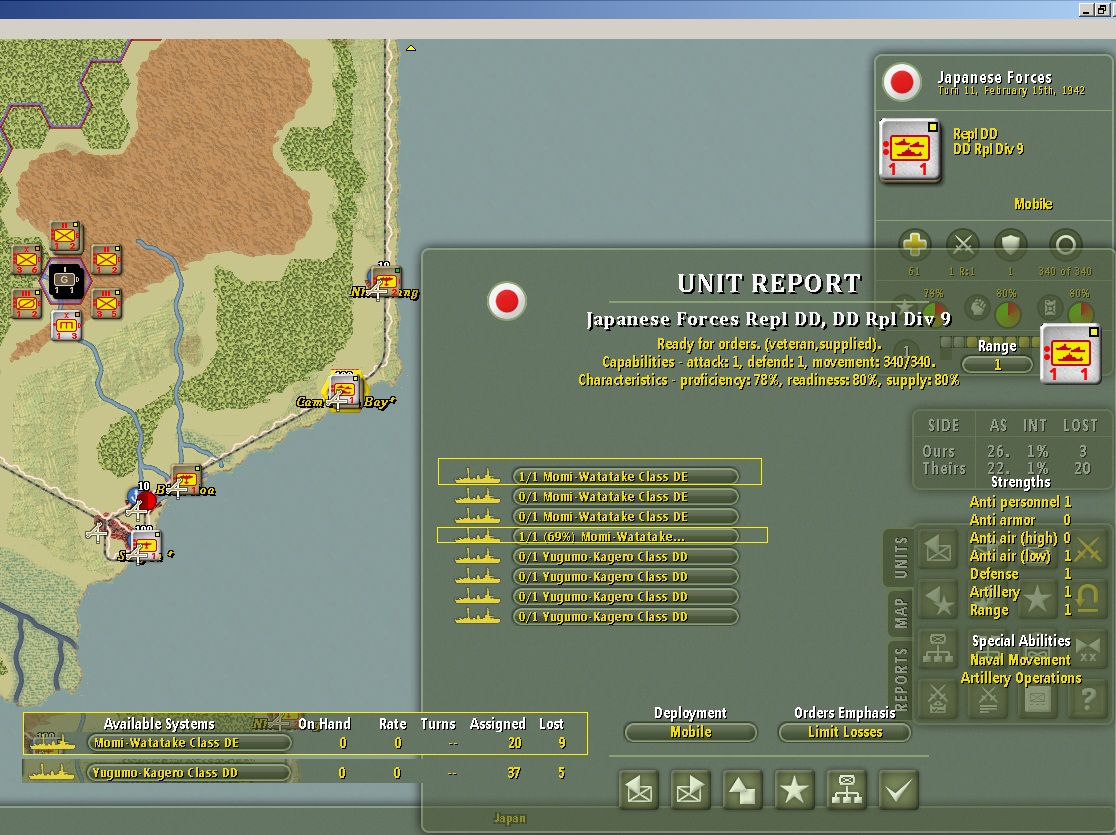
Task: Switch to the UNITS tab
Action: click(900, 557)
